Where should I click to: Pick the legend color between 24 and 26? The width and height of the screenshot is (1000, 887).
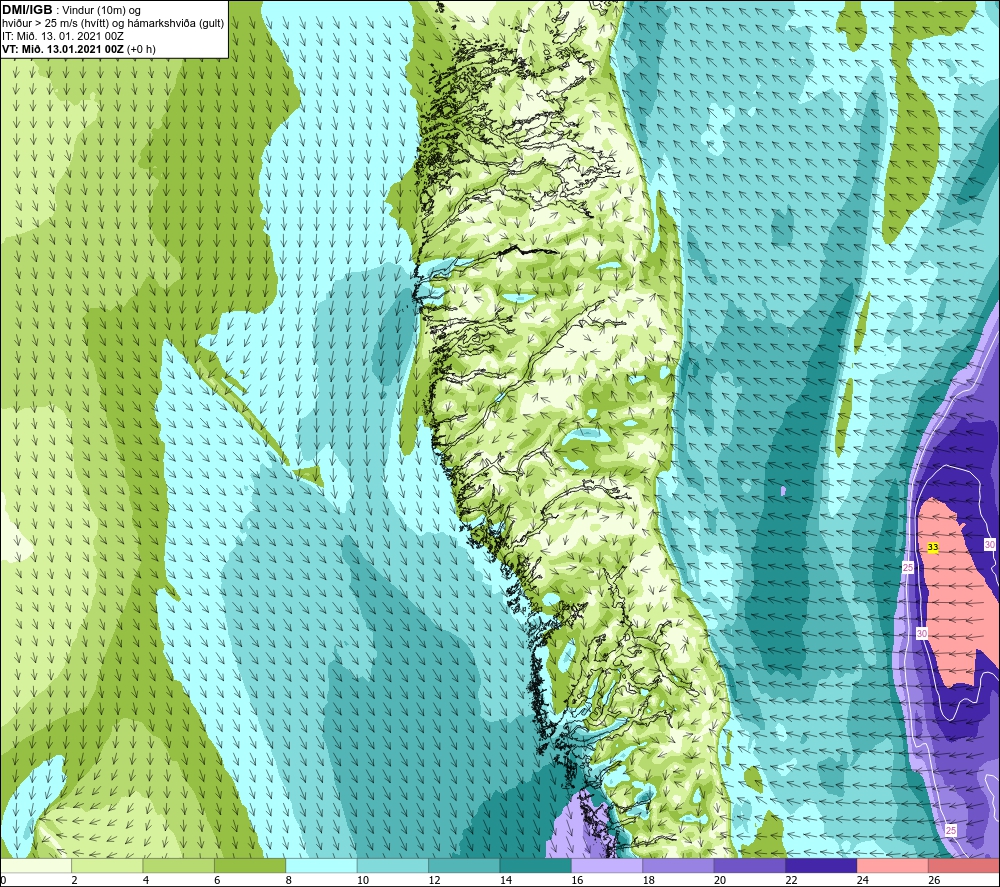(x=893, y=866)
